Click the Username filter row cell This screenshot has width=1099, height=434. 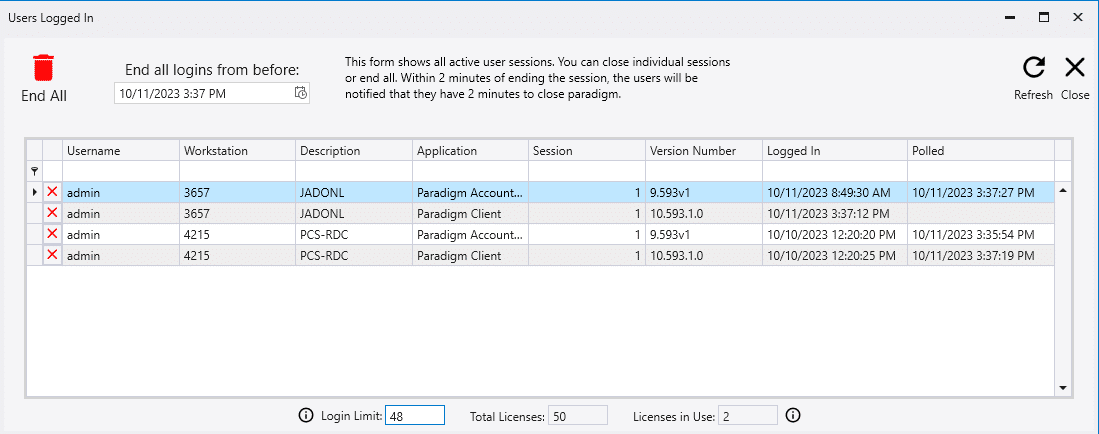click(120, 172)
